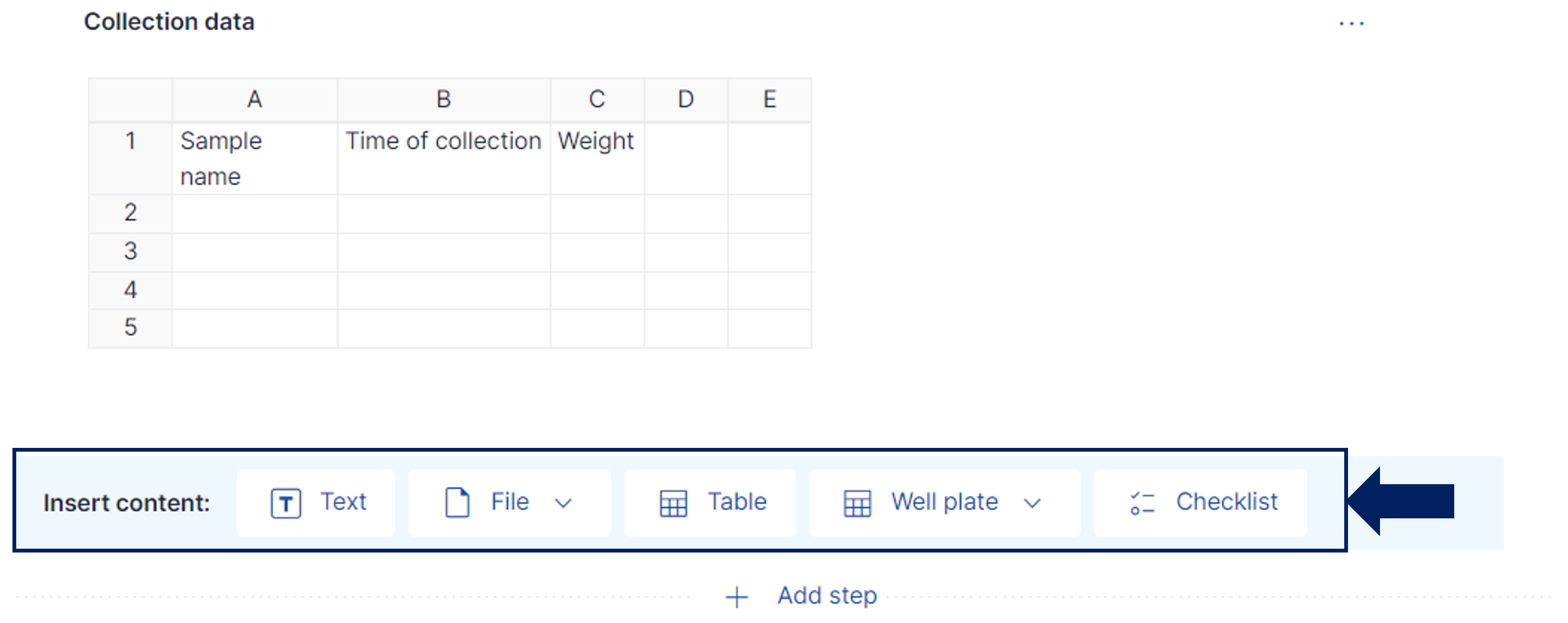
Task: Select column A header in the table
Action: coord(255,99)
